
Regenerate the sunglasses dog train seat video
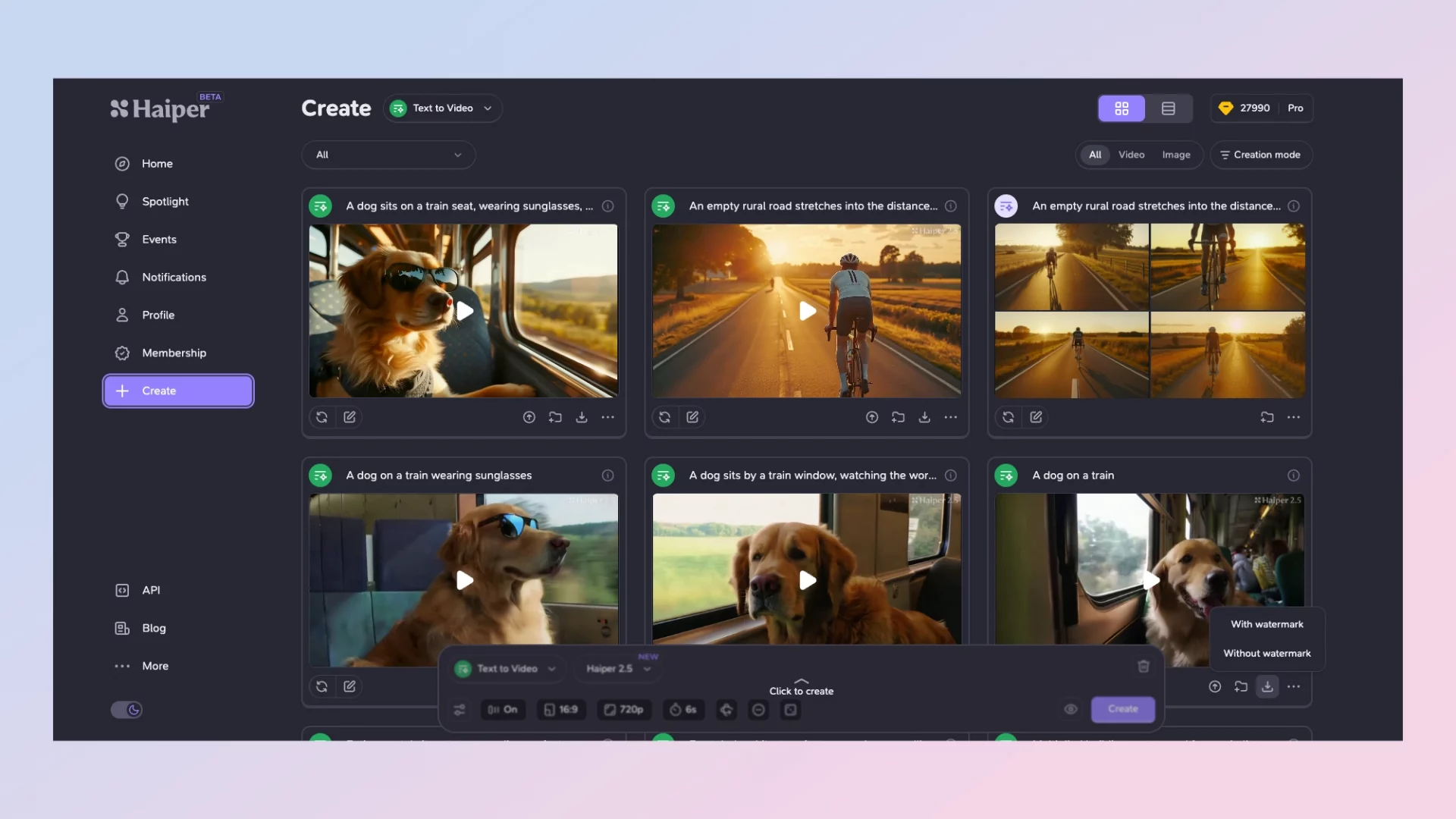tap(322, 417)
